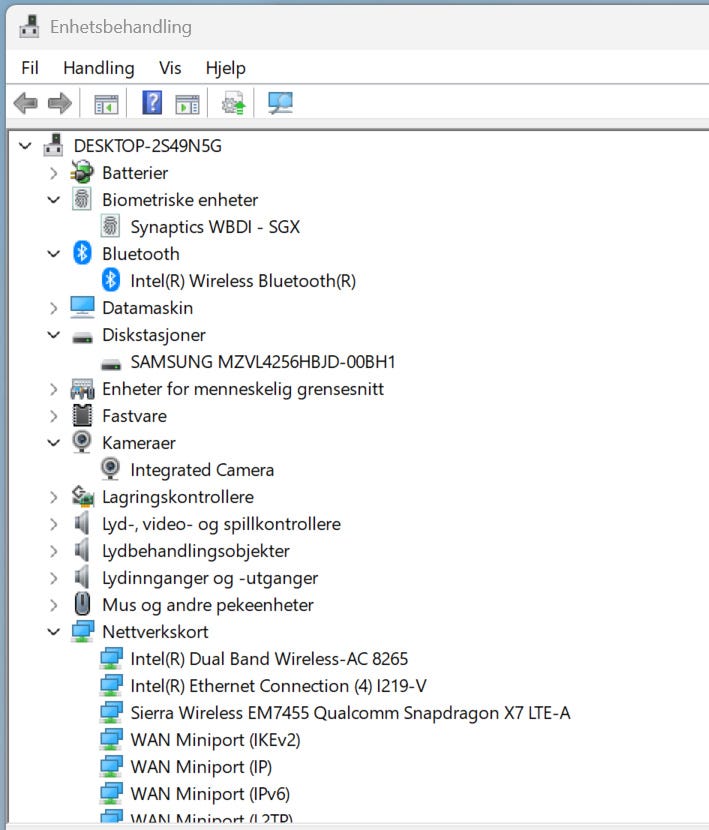This screenshot has width=709, height=830.
Task: Expand Enheter for menneskelig grensesnitt
Action: [53, 389]
